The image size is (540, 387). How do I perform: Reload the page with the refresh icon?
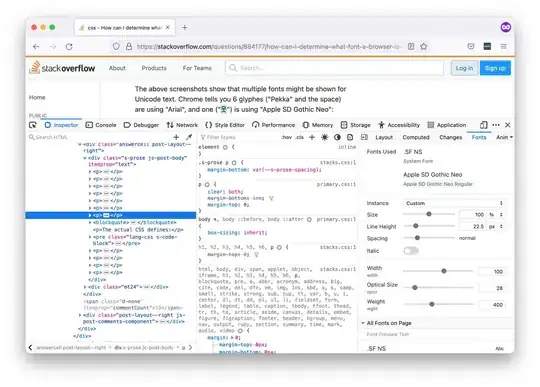click(x=69, y=46)
